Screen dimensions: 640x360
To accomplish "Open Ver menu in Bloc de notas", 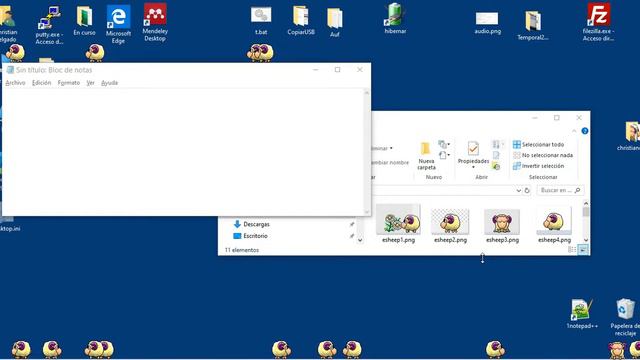I will pyautogui.click(x=90, y=83).
